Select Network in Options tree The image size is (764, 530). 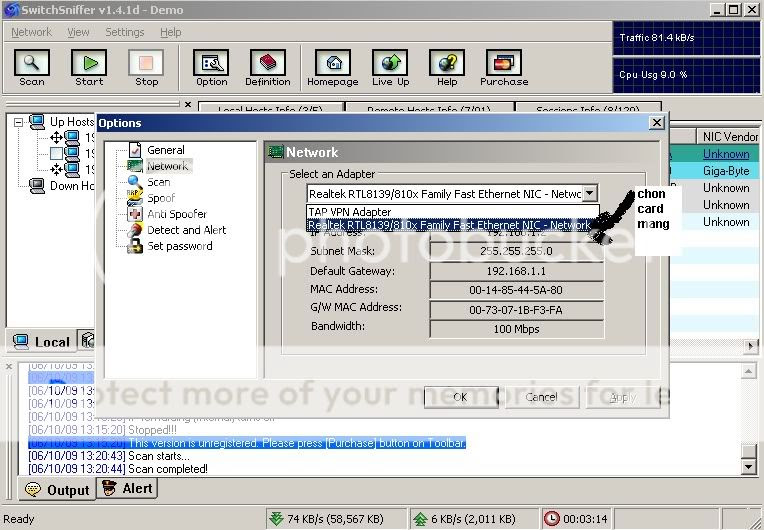(168, 166)
